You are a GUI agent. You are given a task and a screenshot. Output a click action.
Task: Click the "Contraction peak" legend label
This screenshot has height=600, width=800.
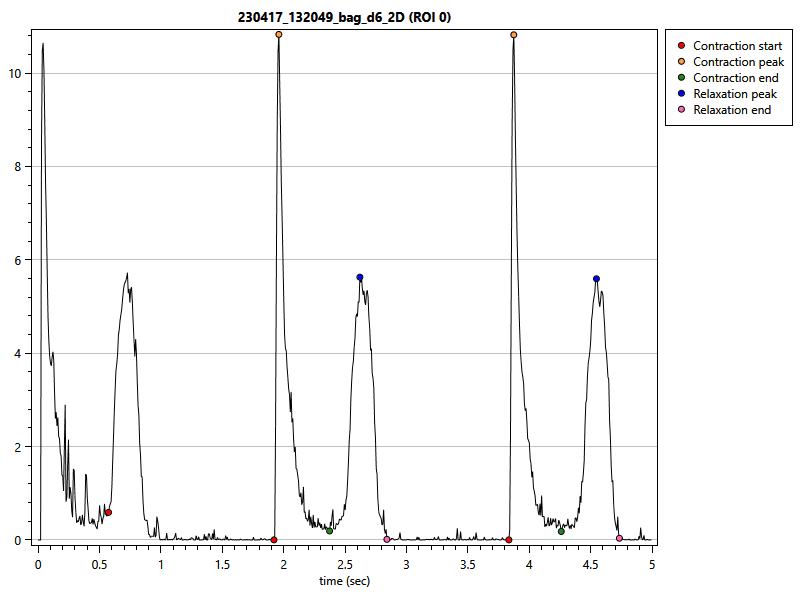click(737, 62)
